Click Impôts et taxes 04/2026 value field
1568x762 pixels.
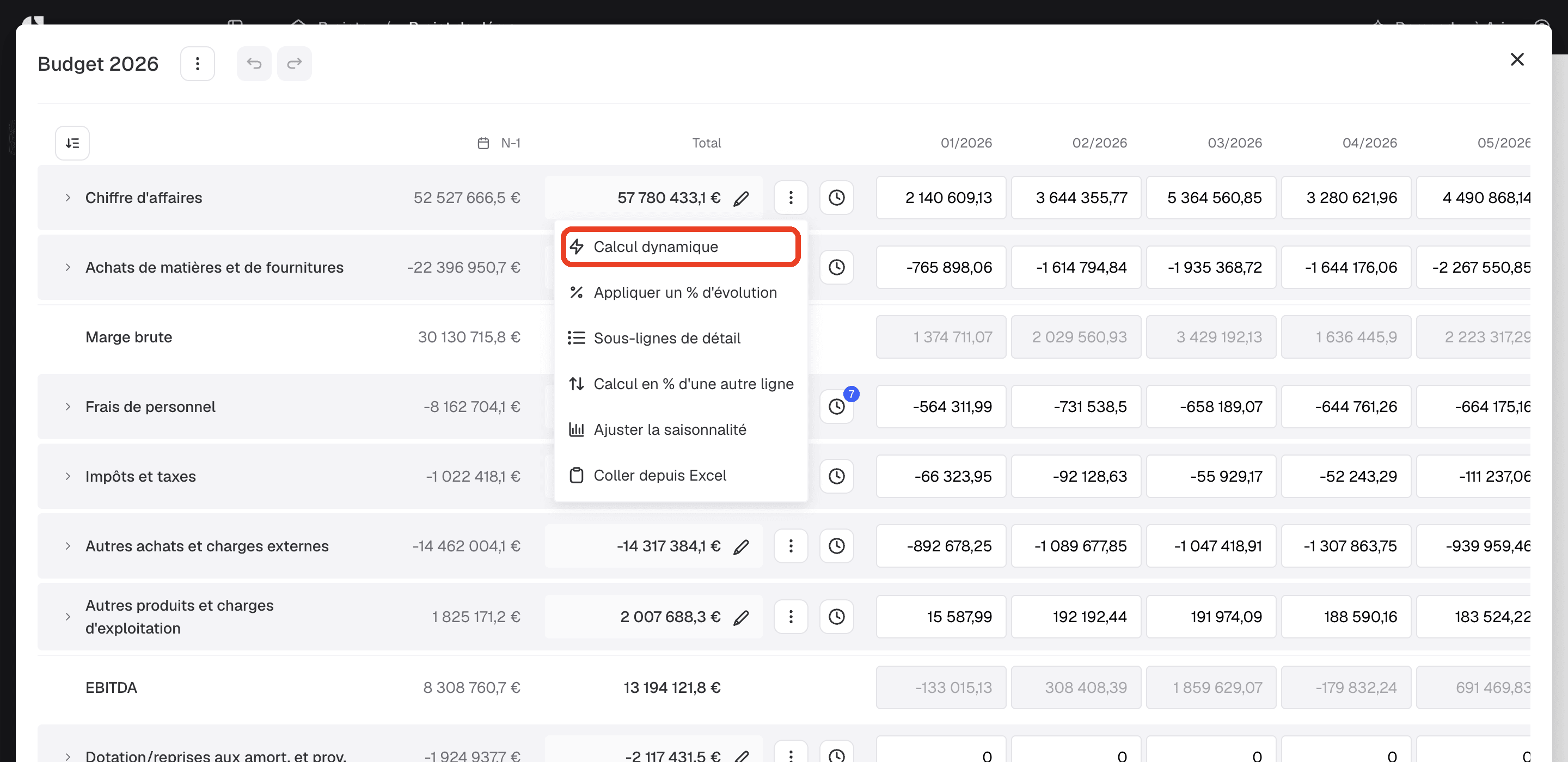pos(1346,476)
